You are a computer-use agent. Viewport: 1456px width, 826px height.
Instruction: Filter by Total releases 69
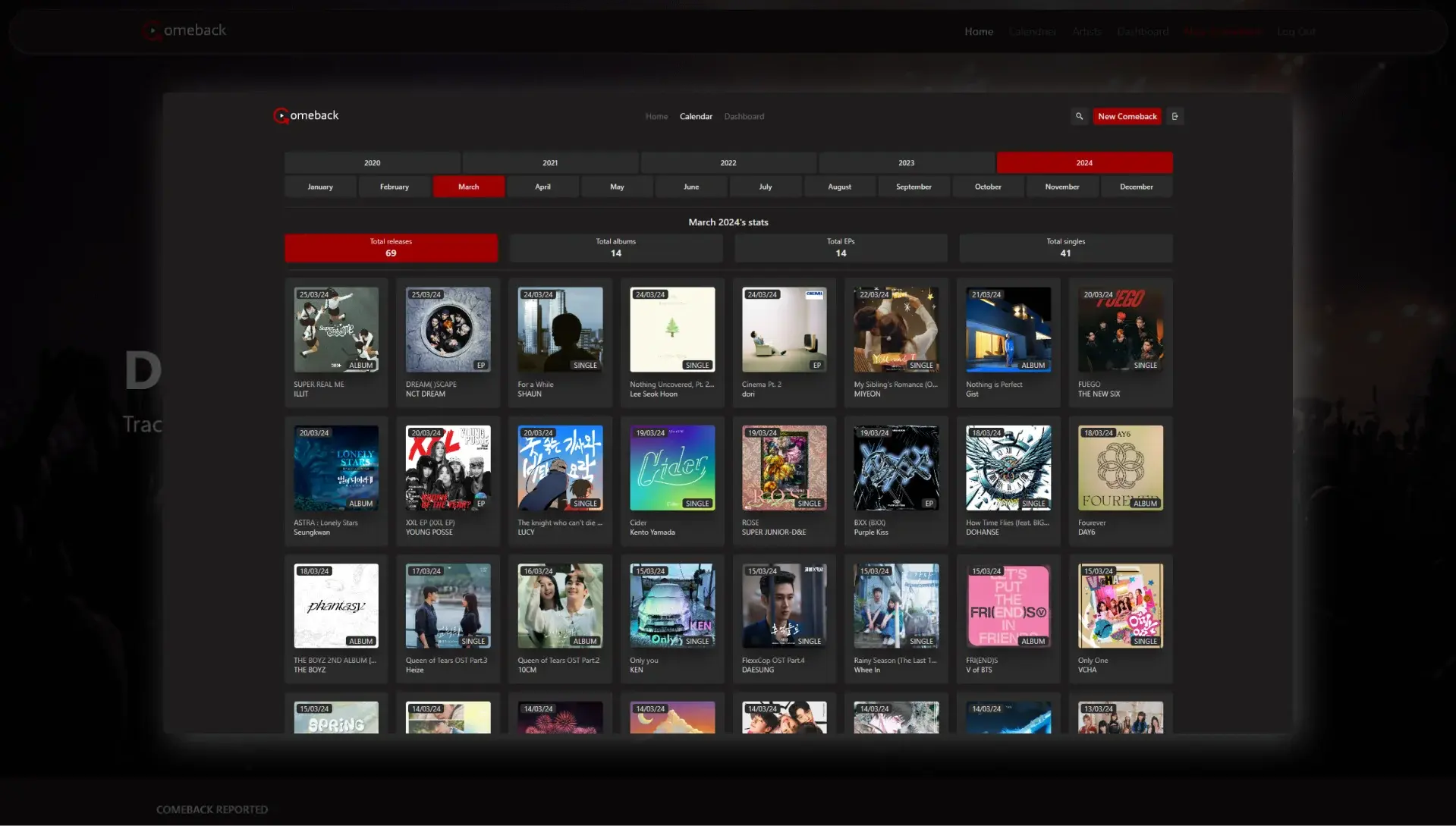391,247
